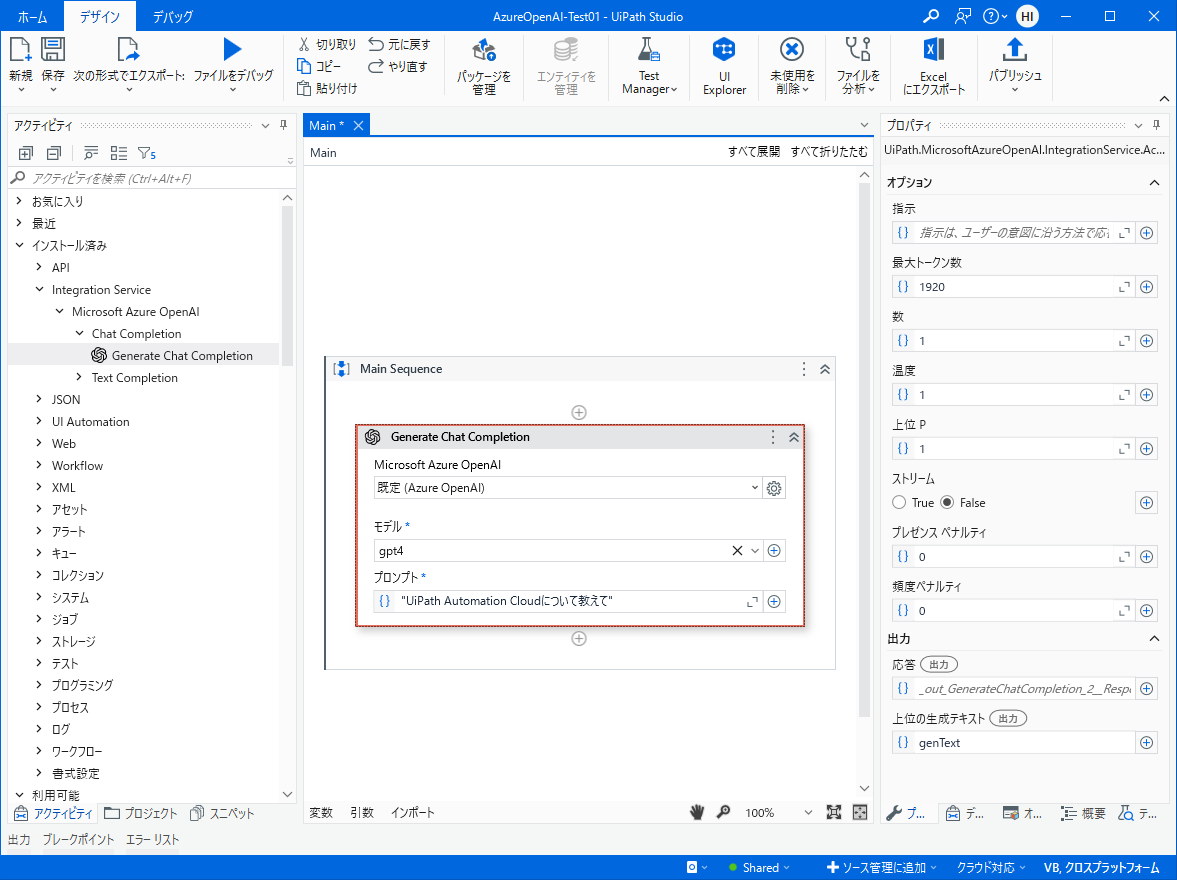Click 元に戻す (Undo)
This screenshot has width=1177, height=880.
[x=399, y=44]
